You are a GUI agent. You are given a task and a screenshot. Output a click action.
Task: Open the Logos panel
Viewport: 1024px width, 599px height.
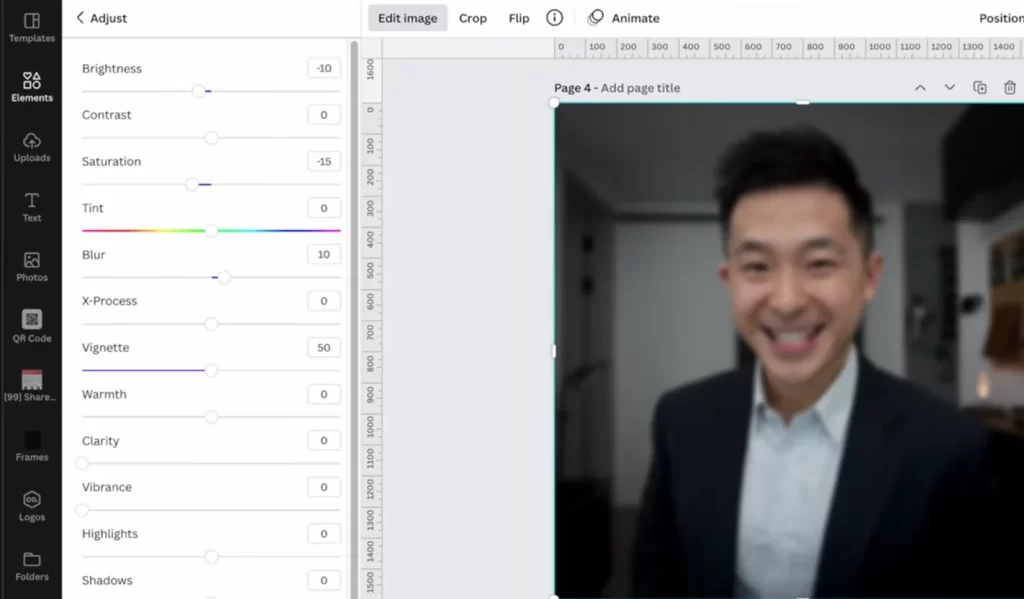[31, 506]
